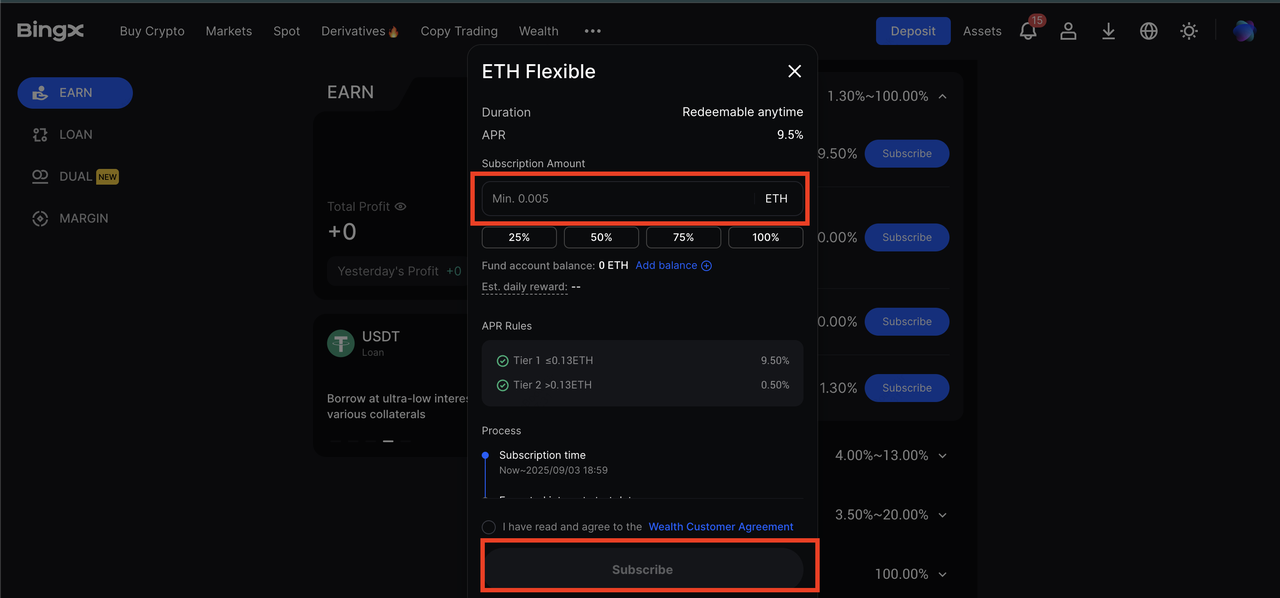This screenshot has height=598, width=1280.
Task: Toggle Total Profit visibility eye icon
Action: (x=401, y=206)
